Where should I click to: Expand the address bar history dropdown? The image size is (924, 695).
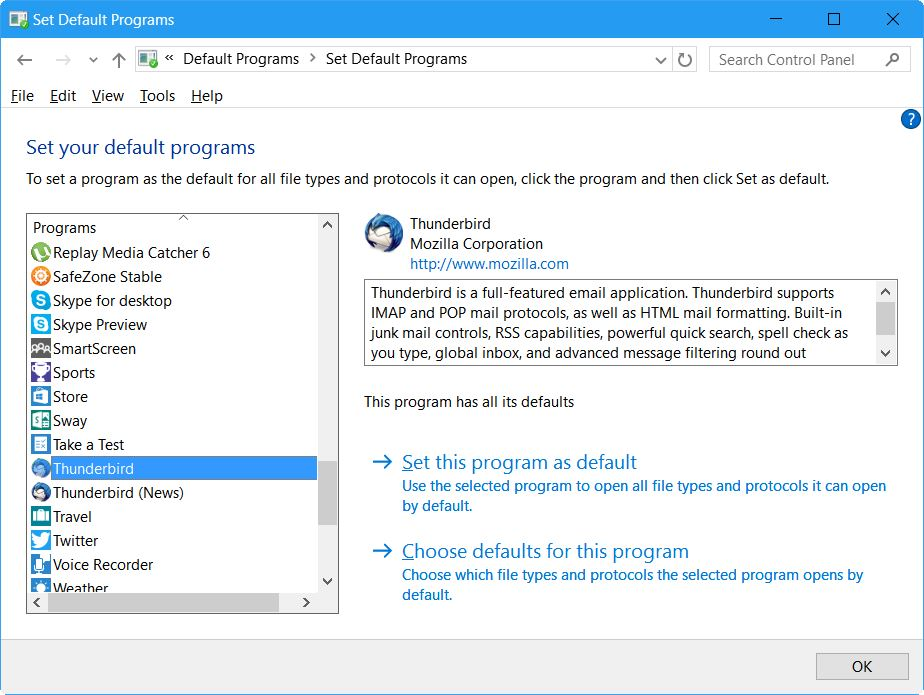point(661,60)
